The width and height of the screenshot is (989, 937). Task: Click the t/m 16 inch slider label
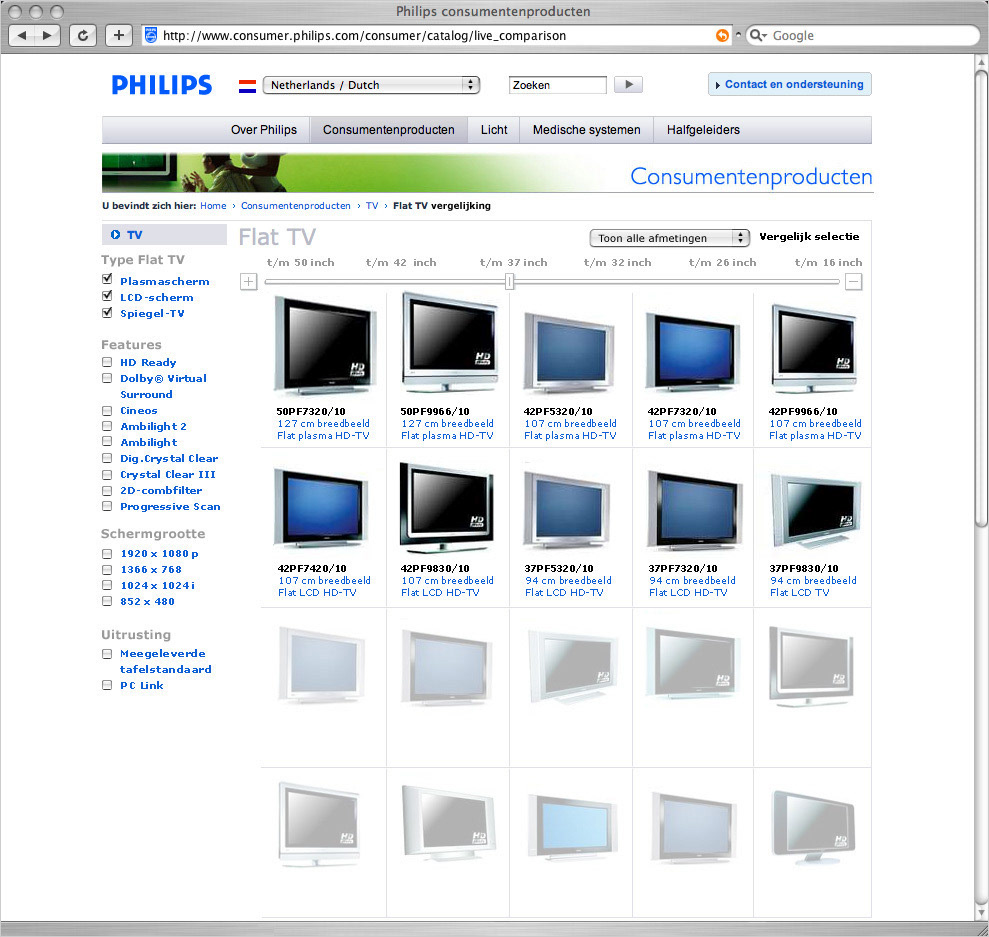(x=828, y=262)
